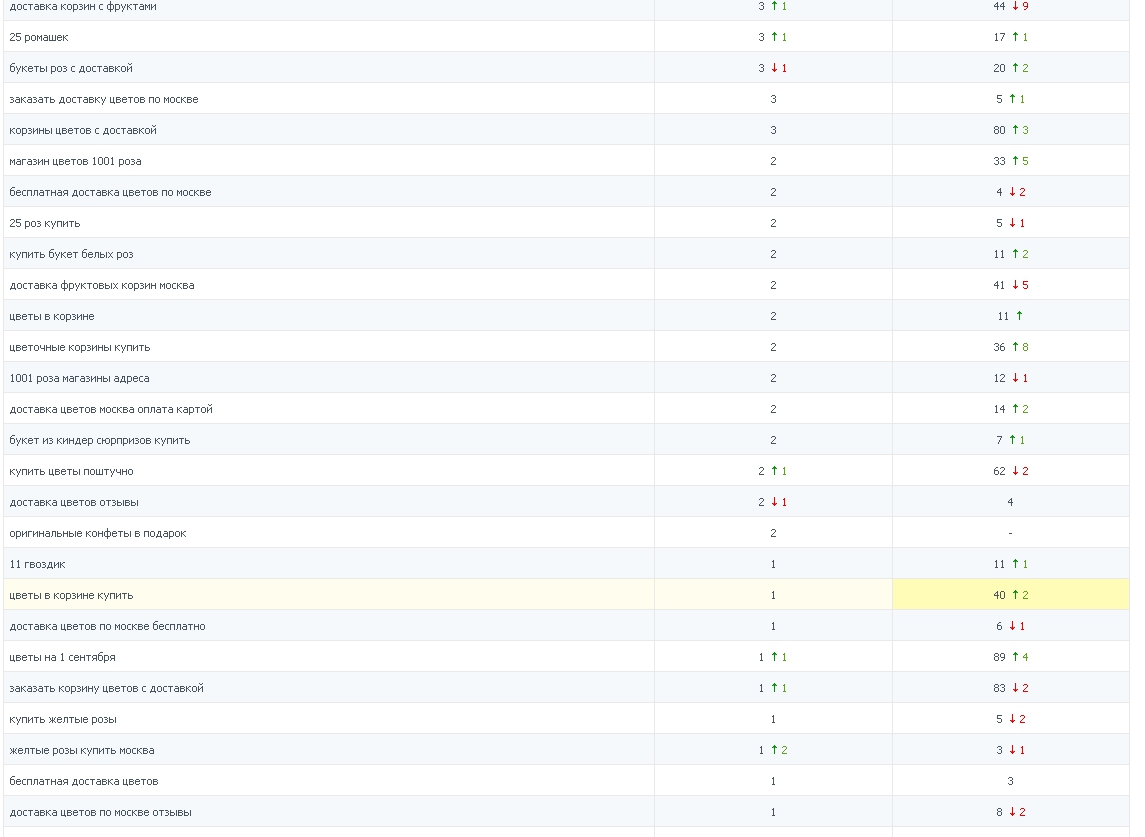The image size is (1145, 837).
Task: Select frequency '2 ↑1' for поштучно row
Action: pyautogui.click(x=773, y=472)
